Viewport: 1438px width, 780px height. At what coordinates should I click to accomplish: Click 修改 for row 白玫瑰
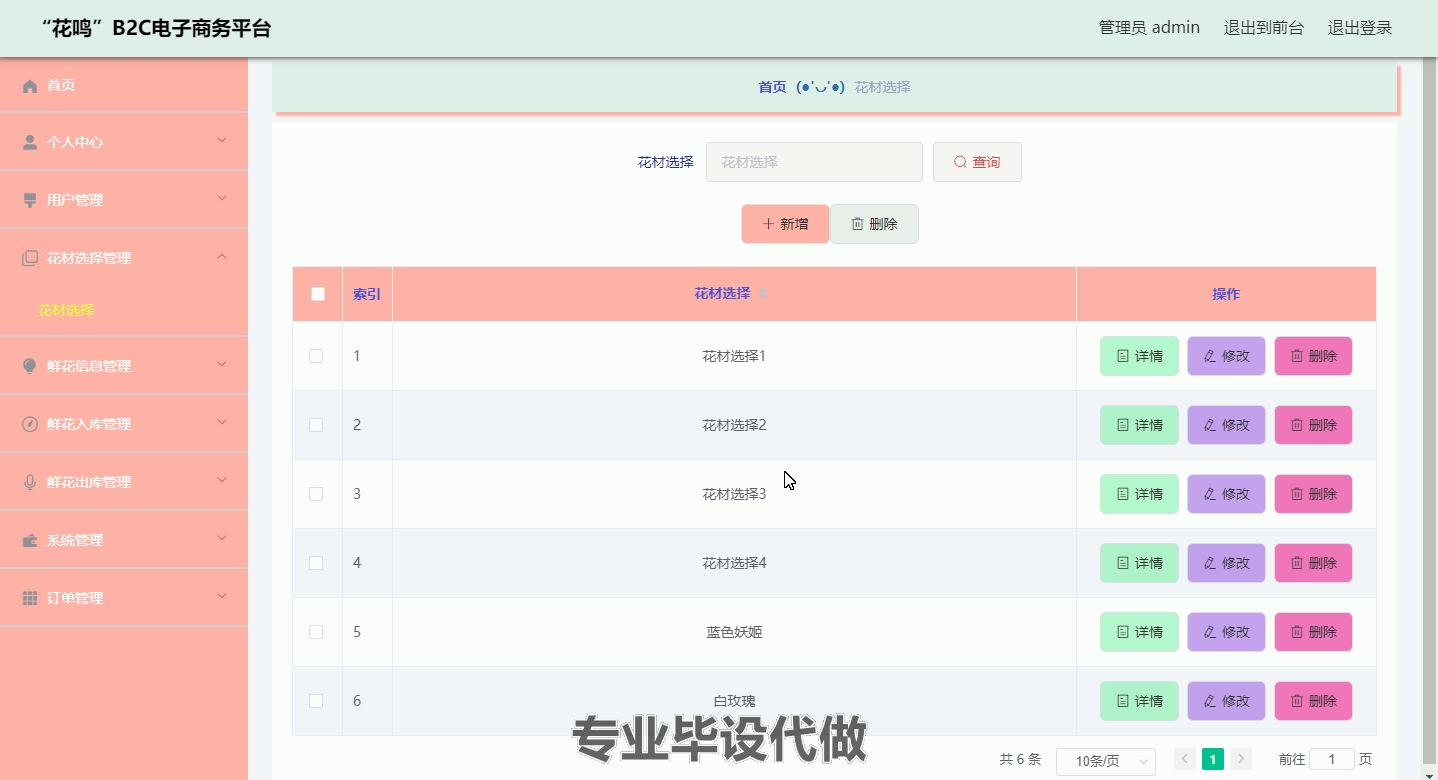(x=1226, y=701)
